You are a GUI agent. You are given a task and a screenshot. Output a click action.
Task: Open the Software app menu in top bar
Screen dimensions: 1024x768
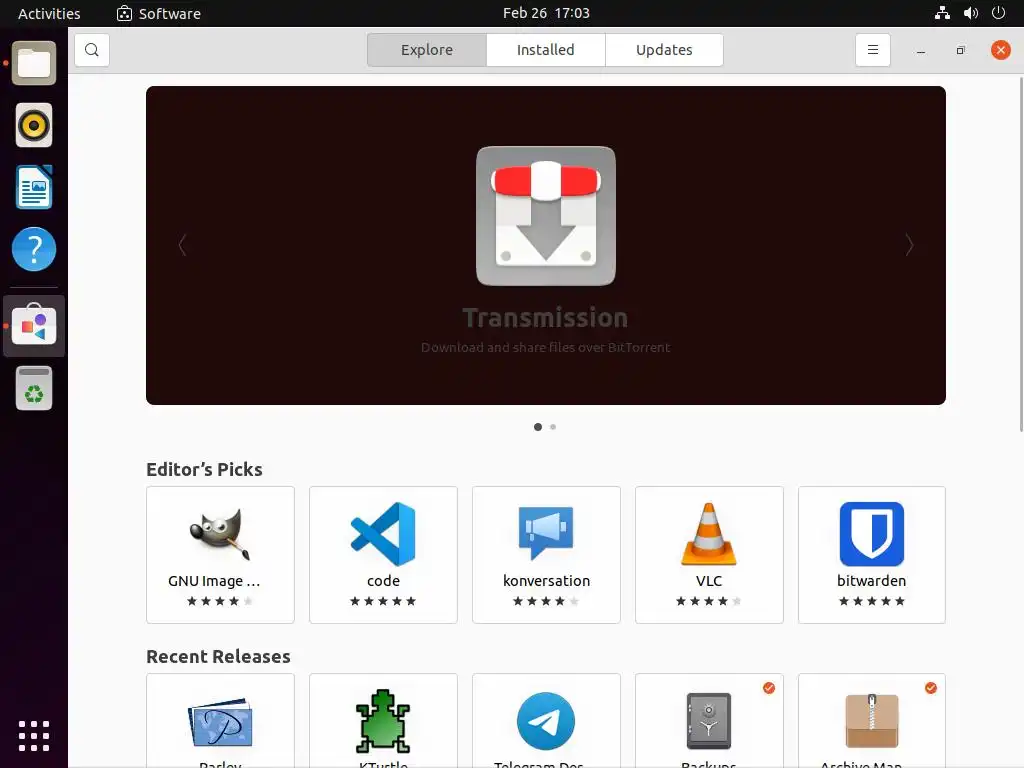(x=159, y=13)
